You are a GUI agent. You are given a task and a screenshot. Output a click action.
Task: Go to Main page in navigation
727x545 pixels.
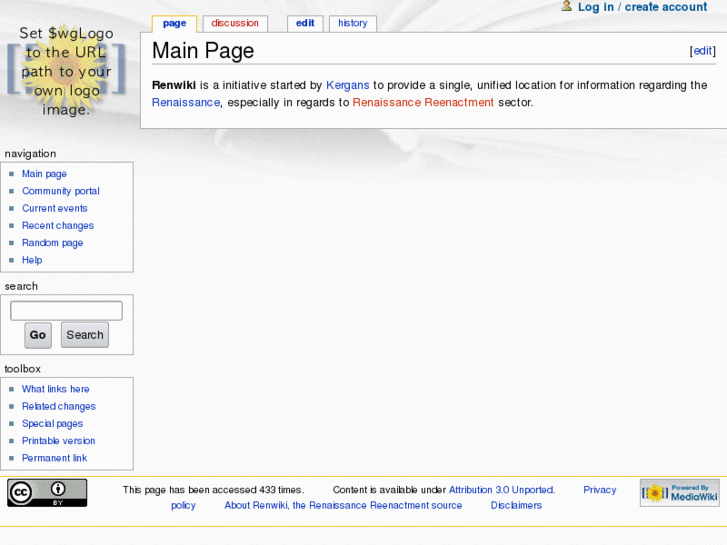(x=44, y=174)
